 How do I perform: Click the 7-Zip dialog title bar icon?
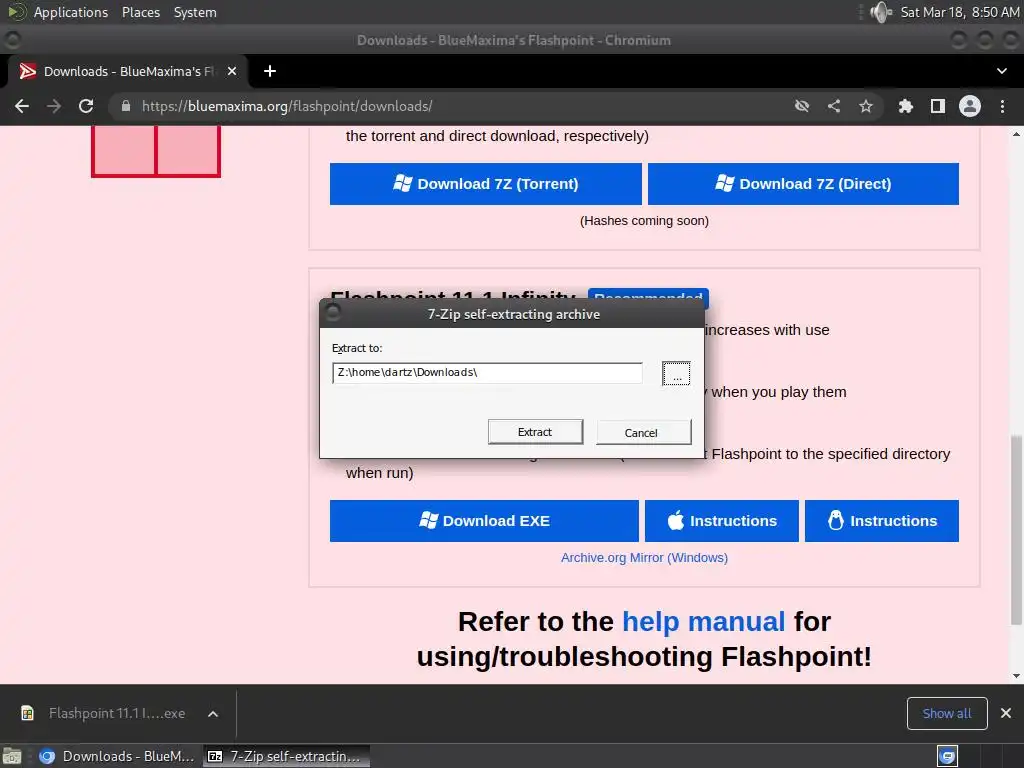[x=333, y=313]
